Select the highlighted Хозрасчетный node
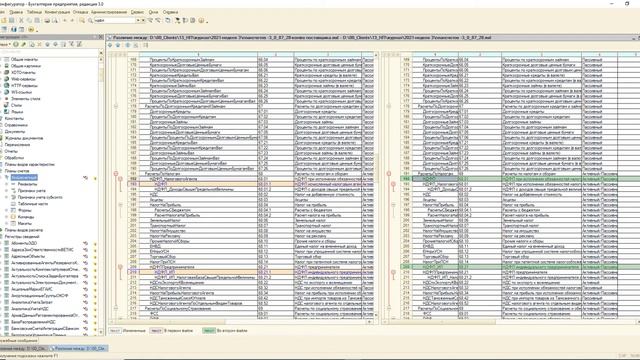The width and height of the screenshot is (640, 360). coord(24,178)
